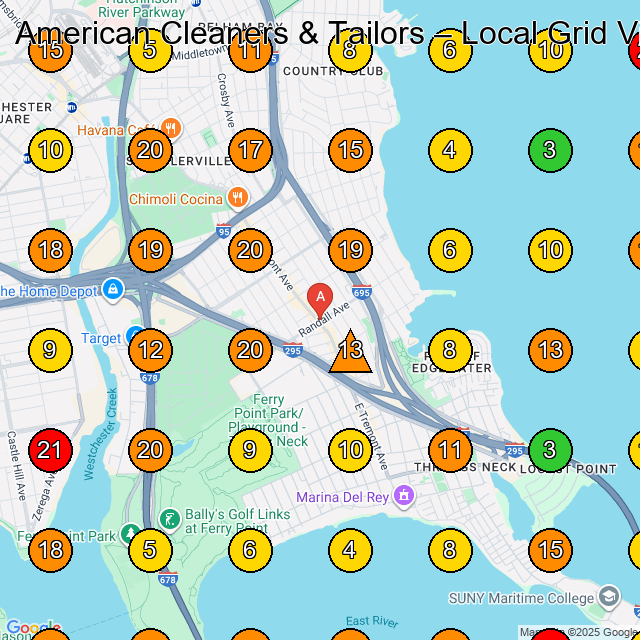The image size is (640, 640).
Task: Click the red 21 rank marker
Action: point(50,450)
